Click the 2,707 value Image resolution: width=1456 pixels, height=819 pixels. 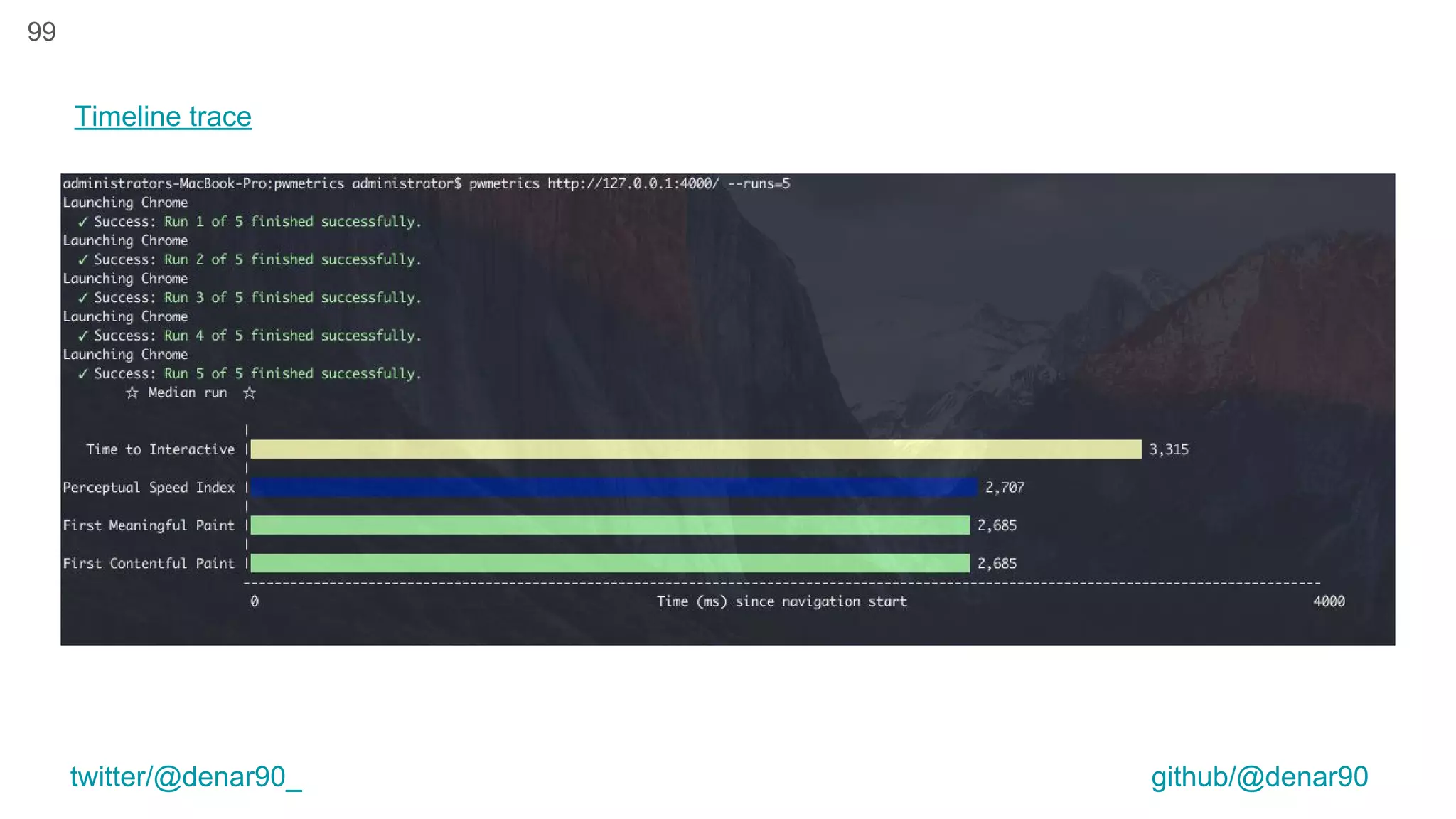[1005, 488]
